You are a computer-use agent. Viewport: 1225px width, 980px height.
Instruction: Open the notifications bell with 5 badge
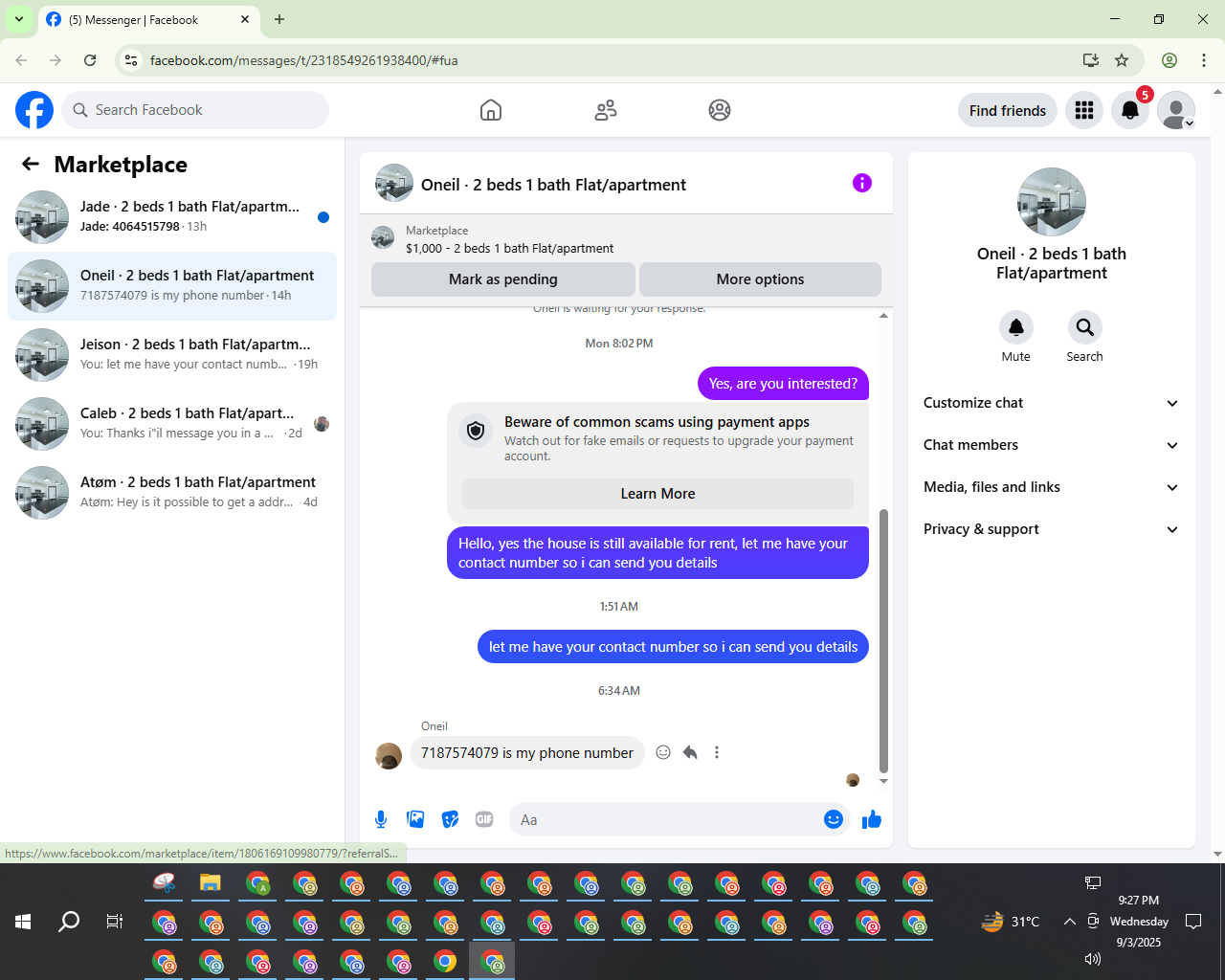1130,110
